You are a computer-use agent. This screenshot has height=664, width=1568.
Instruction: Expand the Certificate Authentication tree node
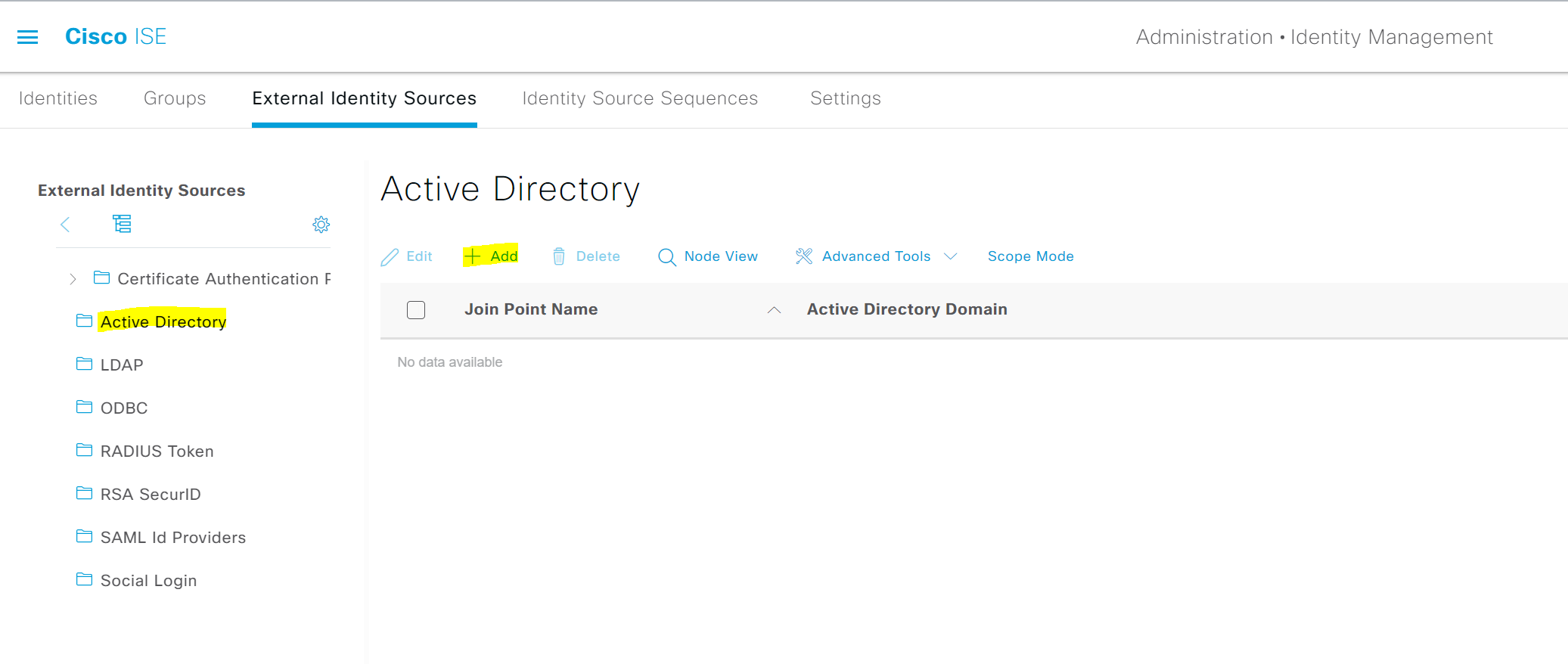point(73,279)
